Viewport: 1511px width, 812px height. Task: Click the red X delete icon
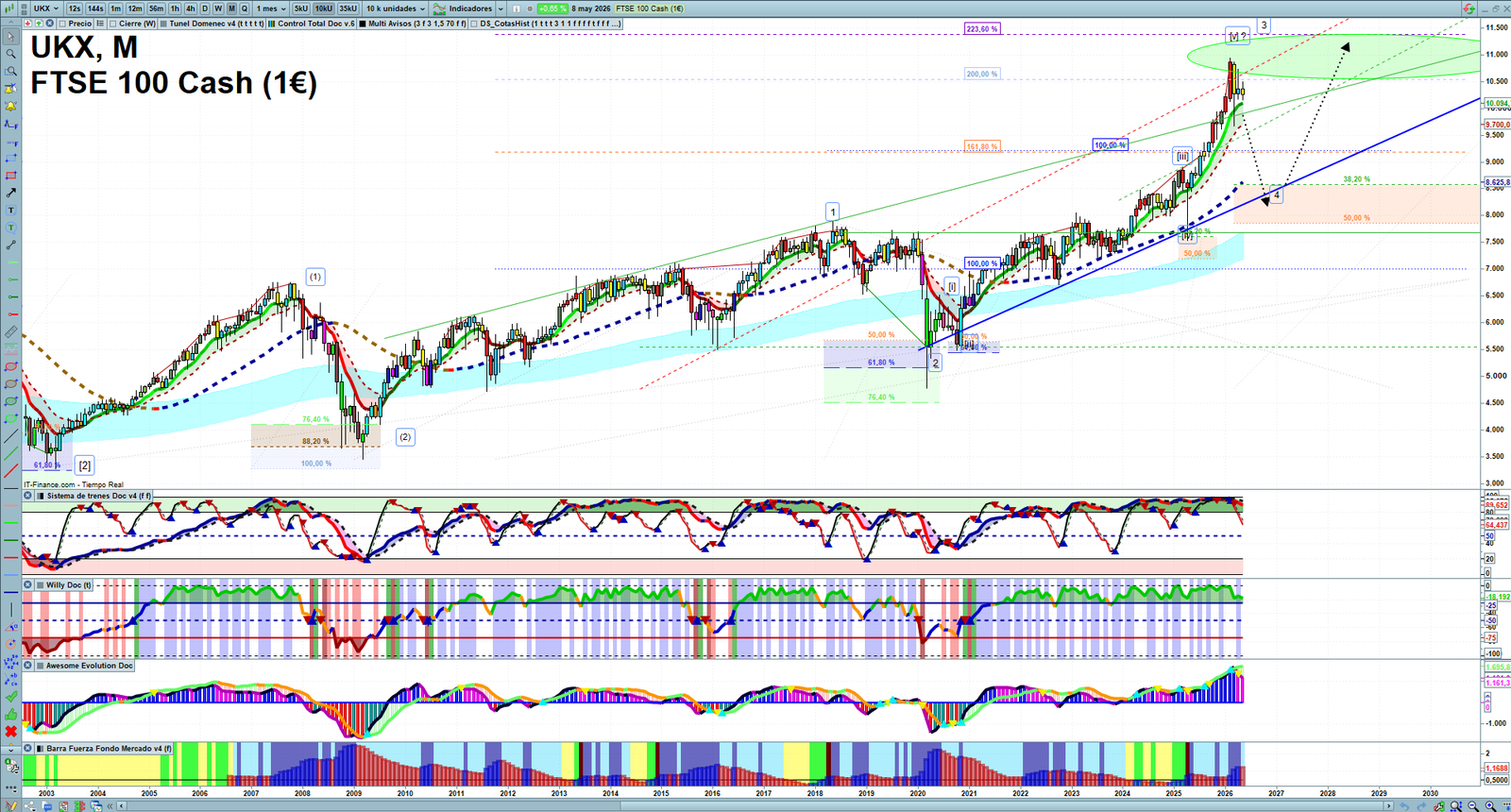tap(10, 731)
